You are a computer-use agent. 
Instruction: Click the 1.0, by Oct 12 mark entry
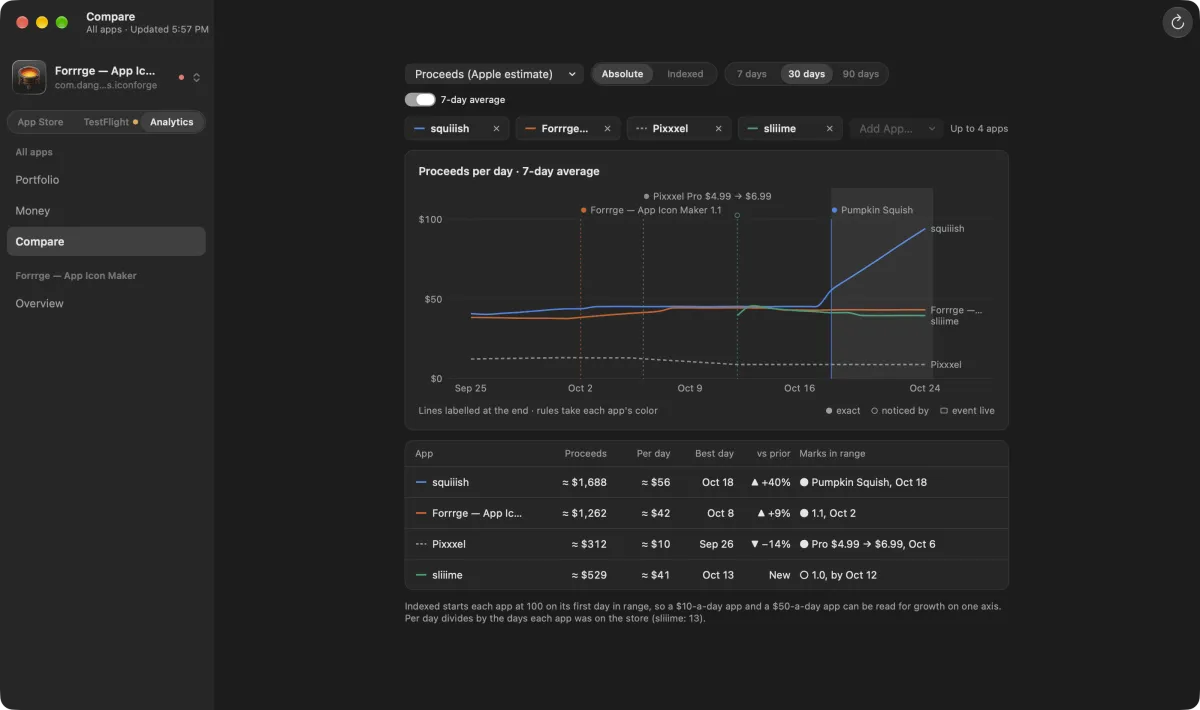tap(838, 575)
